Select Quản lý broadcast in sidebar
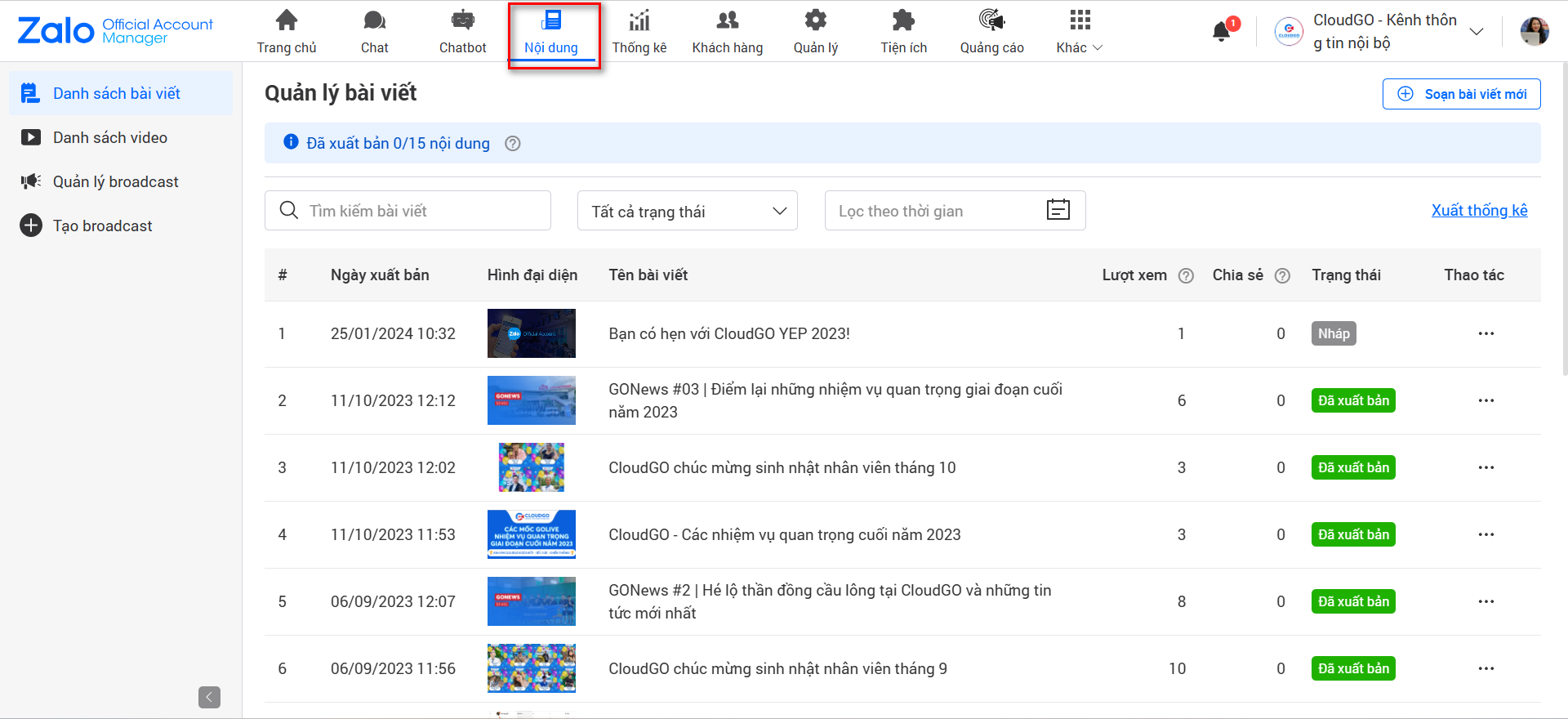 coord(121,181)
